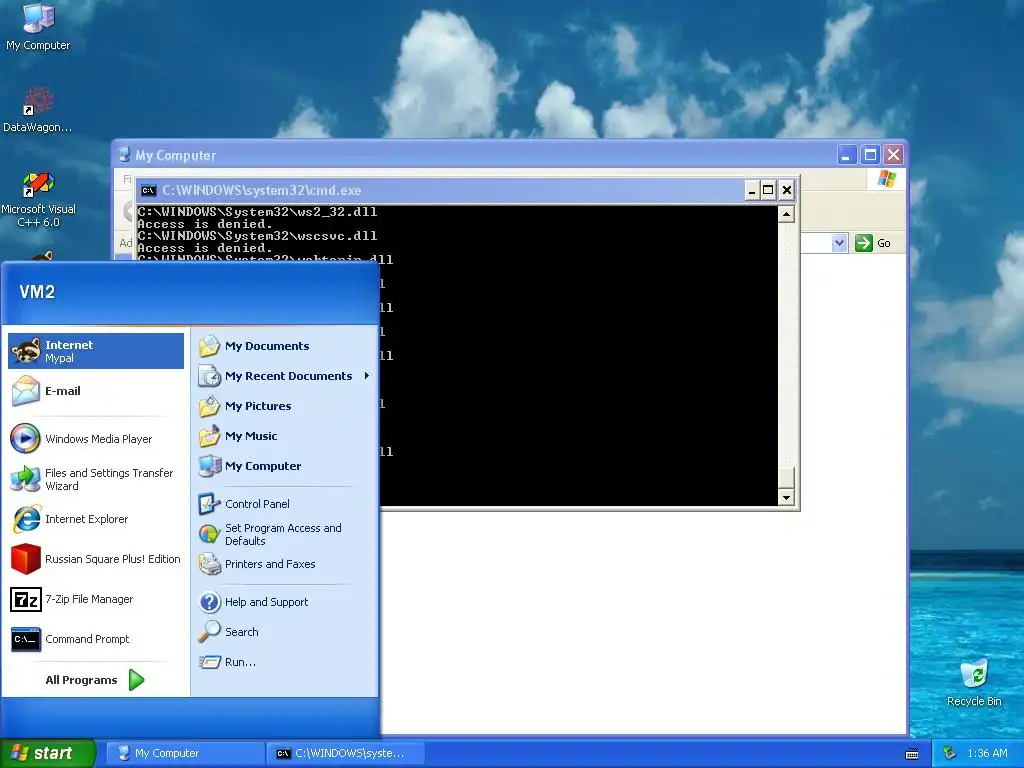Open Set Program Access and Defaults
Image resolution: width=1024 pixels, height=768 pixels.
(x=284, y=534)
